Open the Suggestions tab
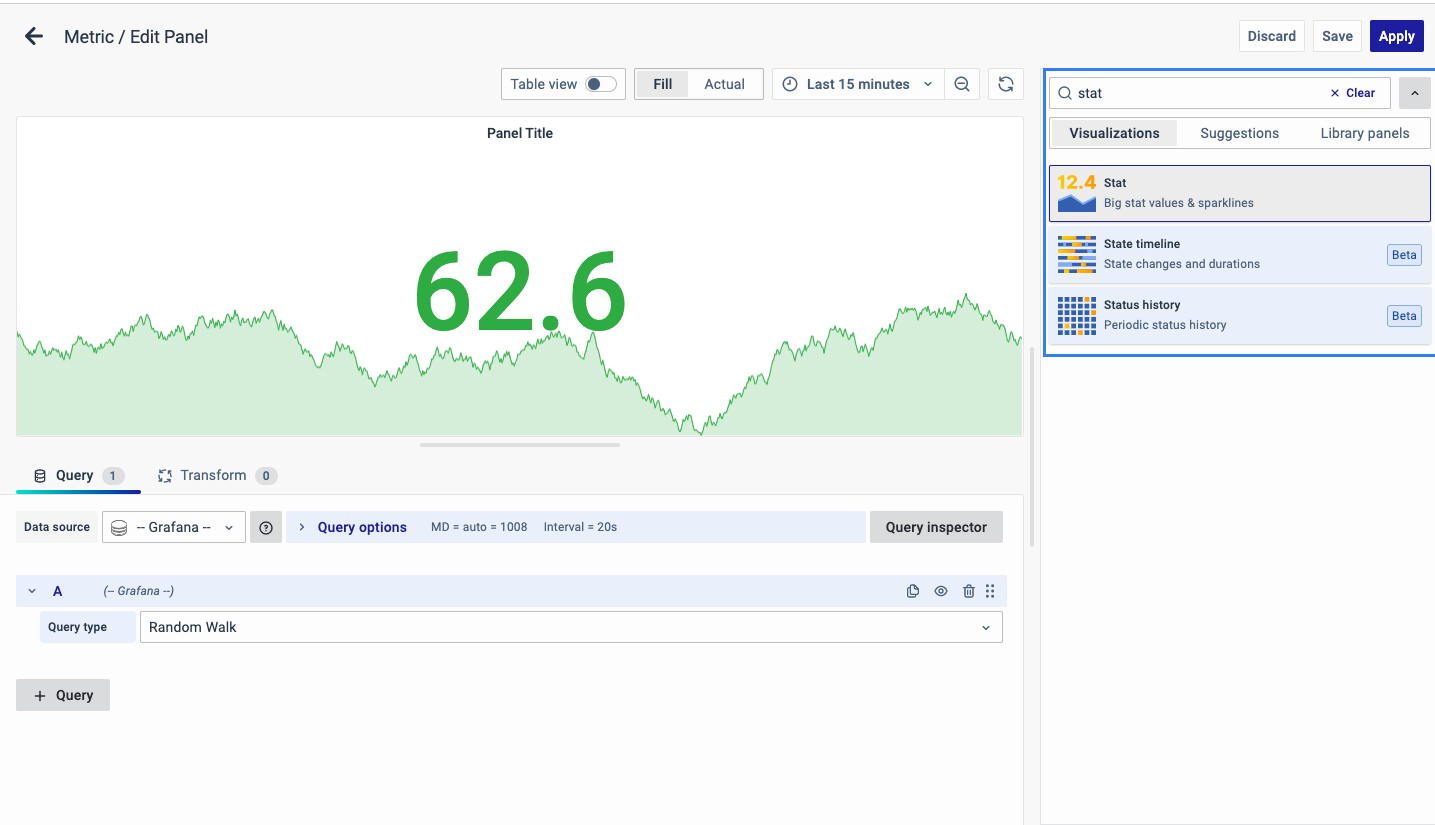Viewport: 1435px width, 825px height. 1239,133
